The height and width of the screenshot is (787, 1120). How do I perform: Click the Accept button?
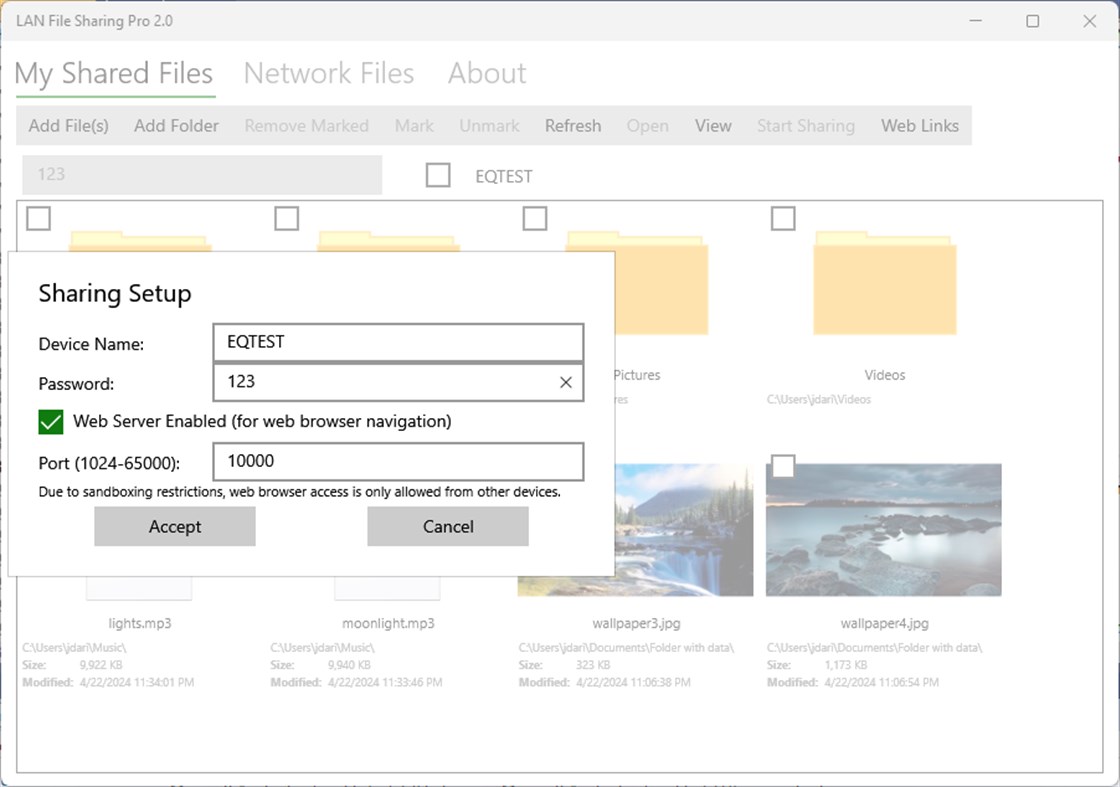[x=174, y=526]
